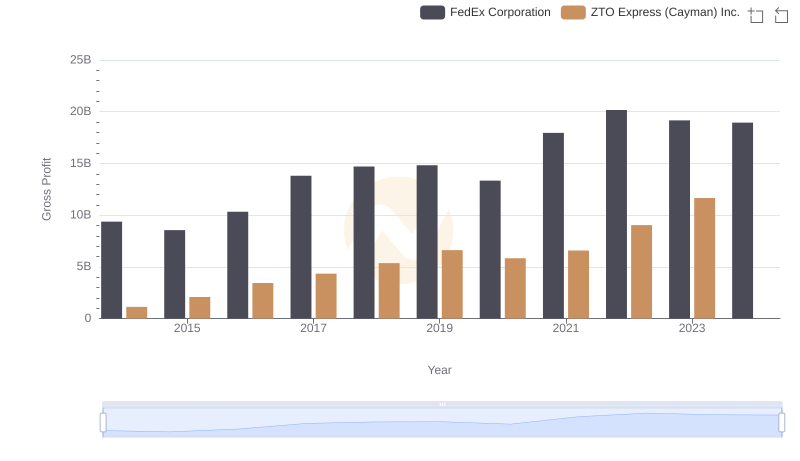Click the FedEx dark legend swatch
This screenshot has height=461, width=800.
coord(432,12)
